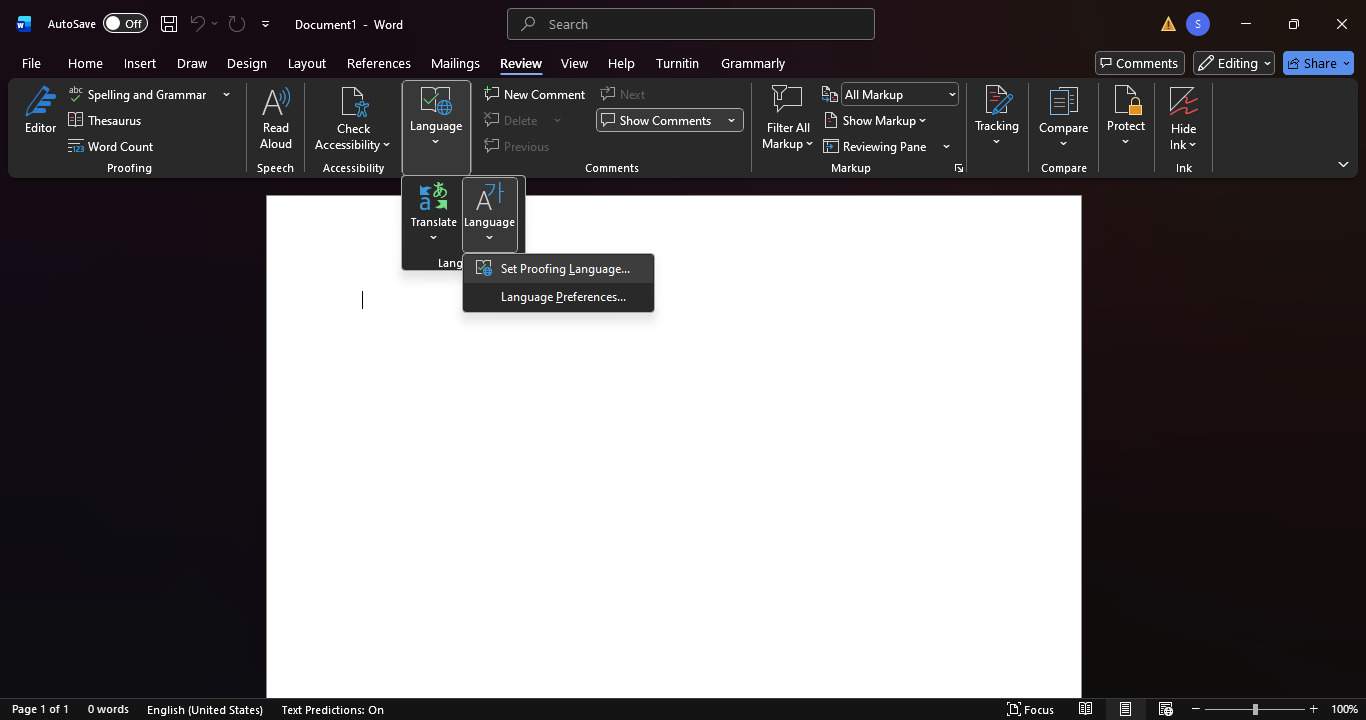This screenshot has height=720, width=1366.
Task: Click the Check Accessibility icon
Action: coord(354,102)
